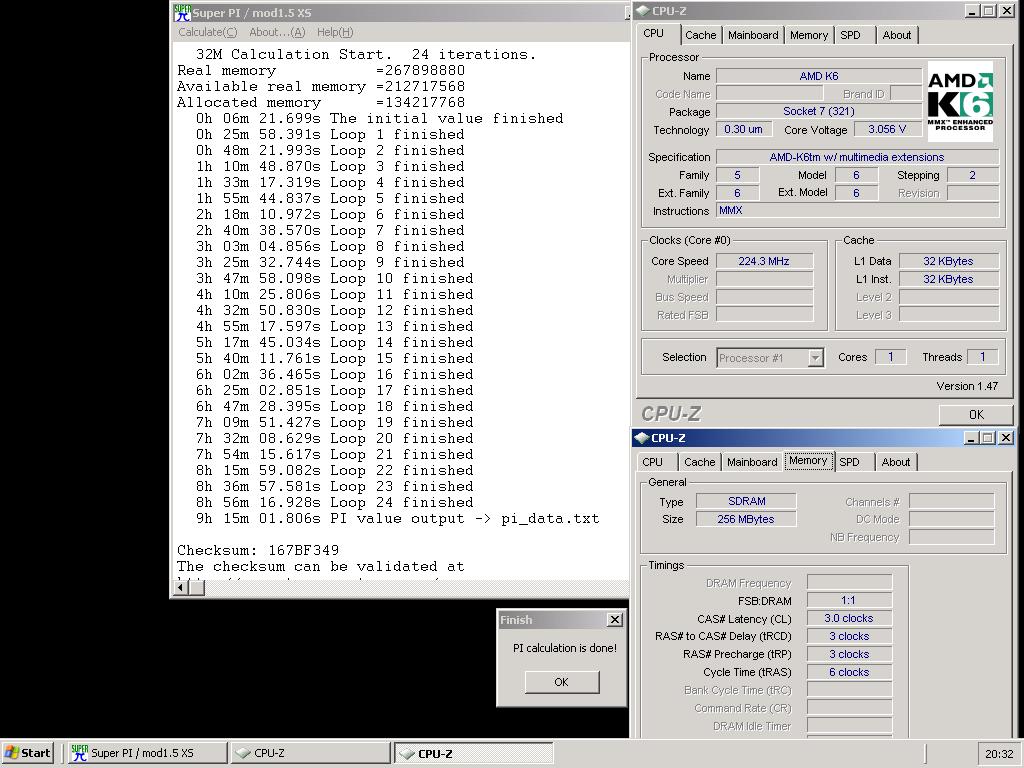This screenshot has width=1024, height=768.
Task: Open the Help menu in Super PI
Action: click(335, 32)
